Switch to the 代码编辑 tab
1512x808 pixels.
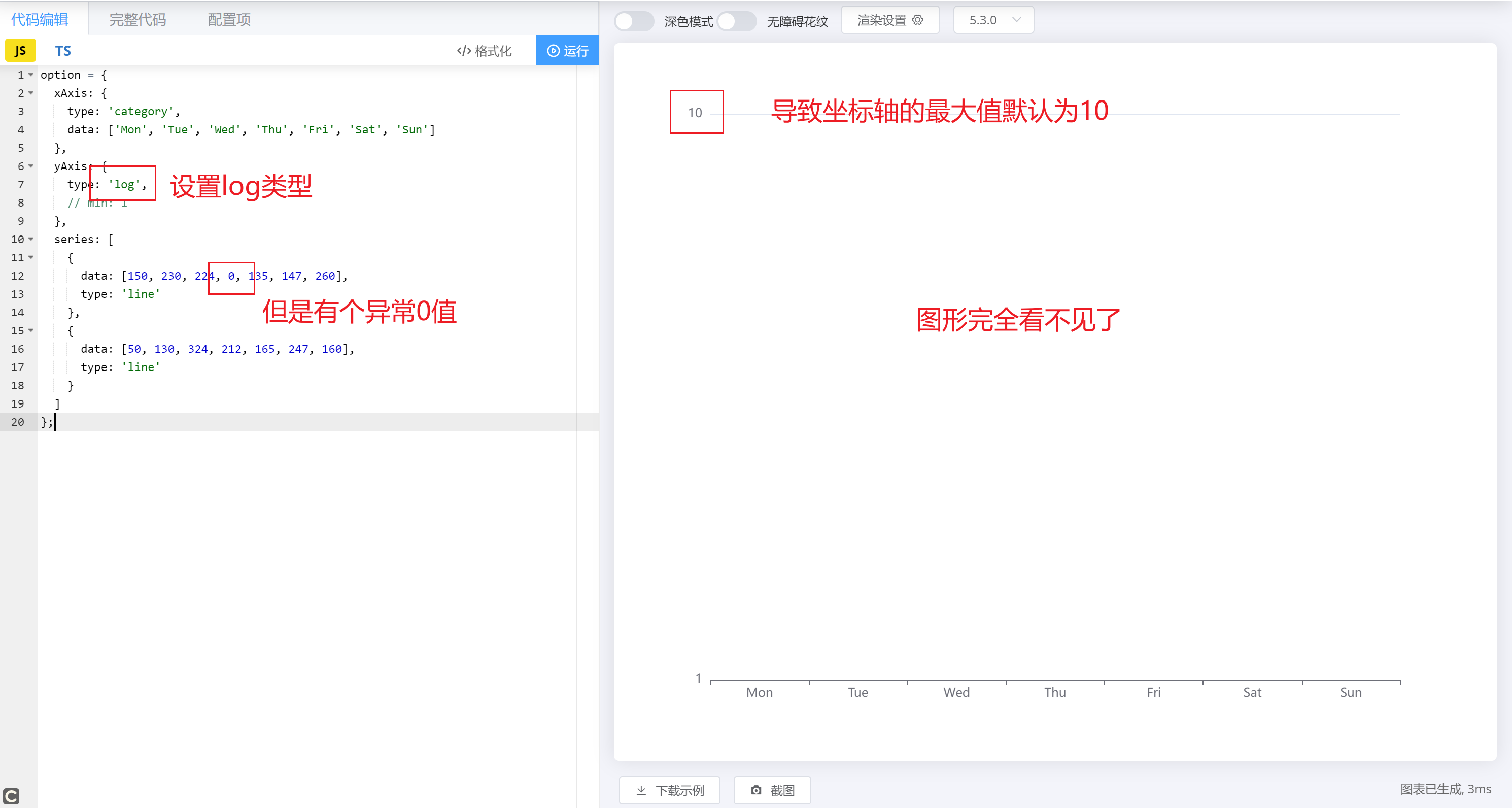click(x=40, y=19)
